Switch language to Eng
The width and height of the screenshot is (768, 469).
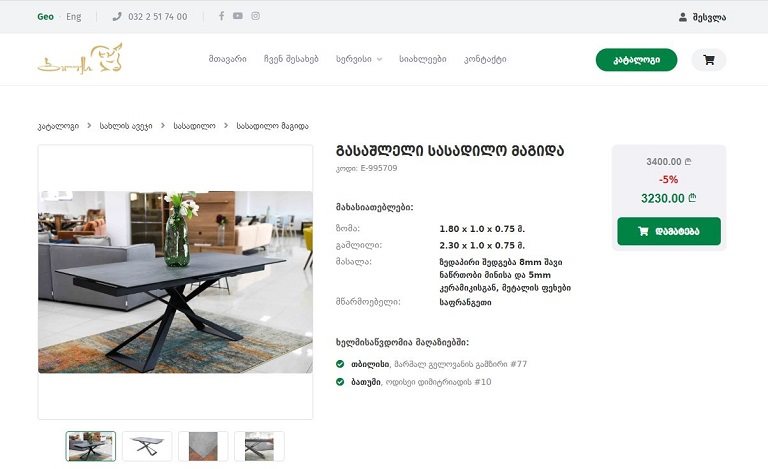pyautogui.click(x=74, y=17)
